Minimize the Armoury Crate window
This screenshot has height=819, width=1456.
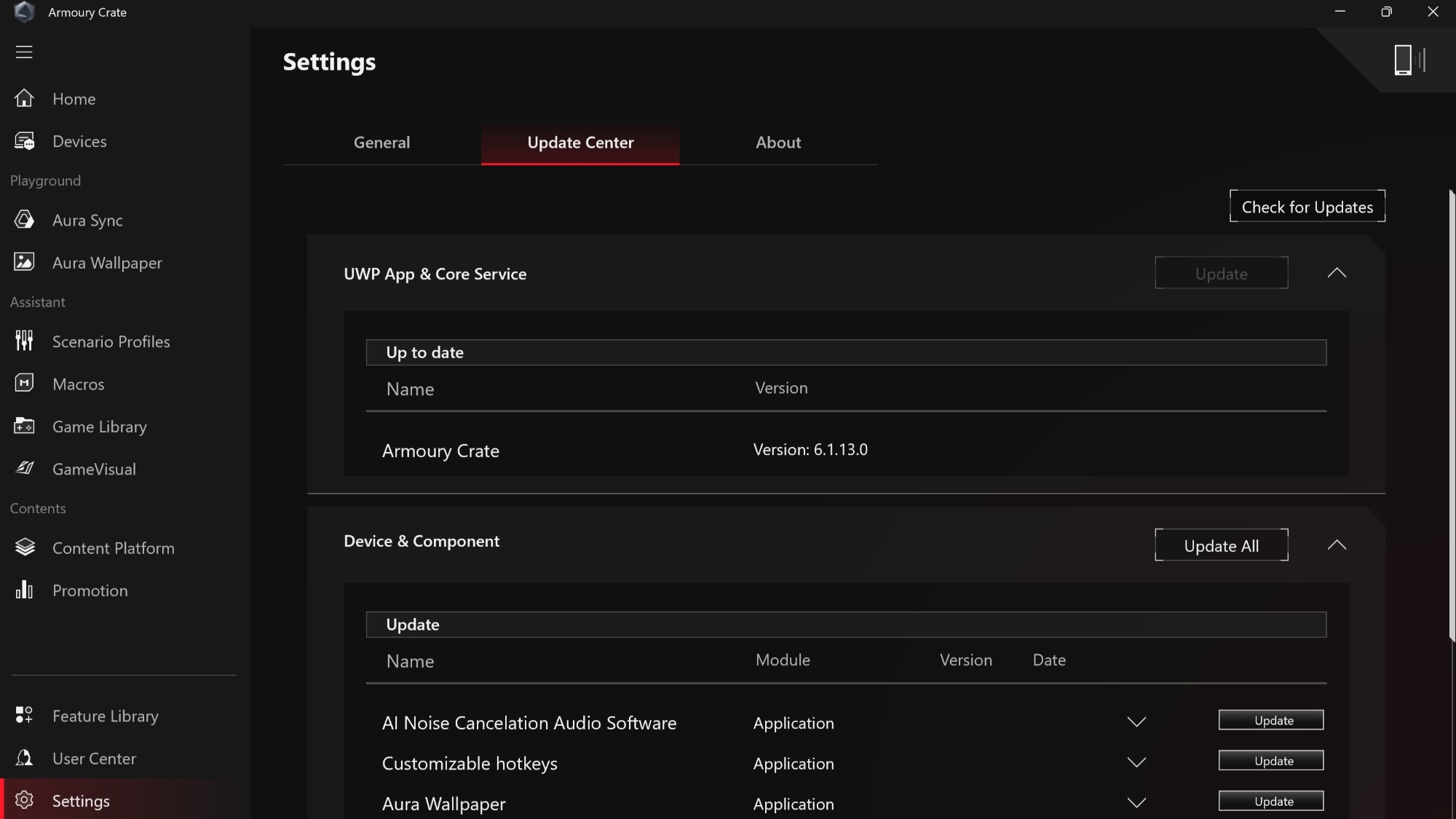1340,12
